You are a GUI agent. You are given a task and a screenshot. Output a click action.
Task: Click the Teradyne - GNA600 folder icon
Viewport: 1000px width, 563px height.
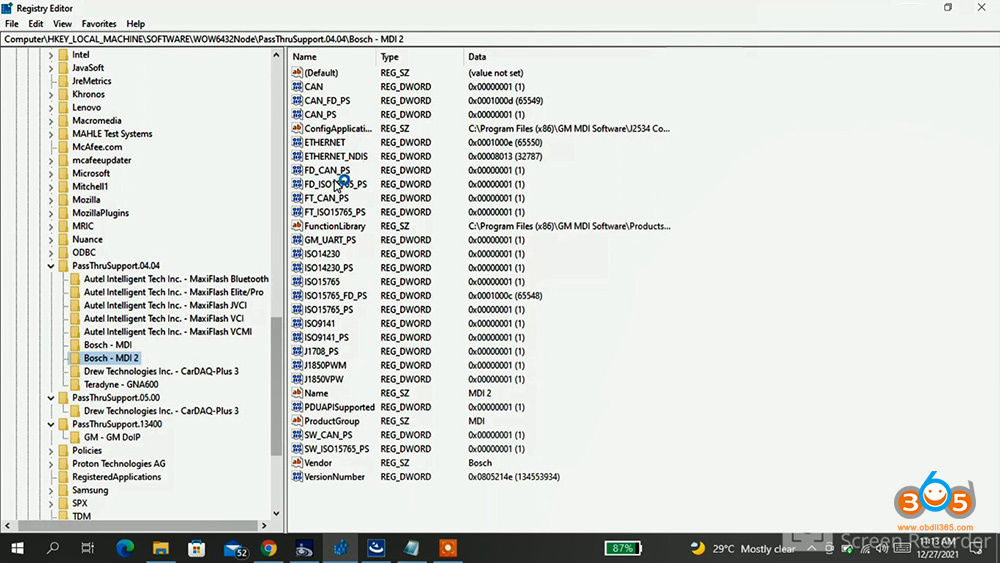75,384
